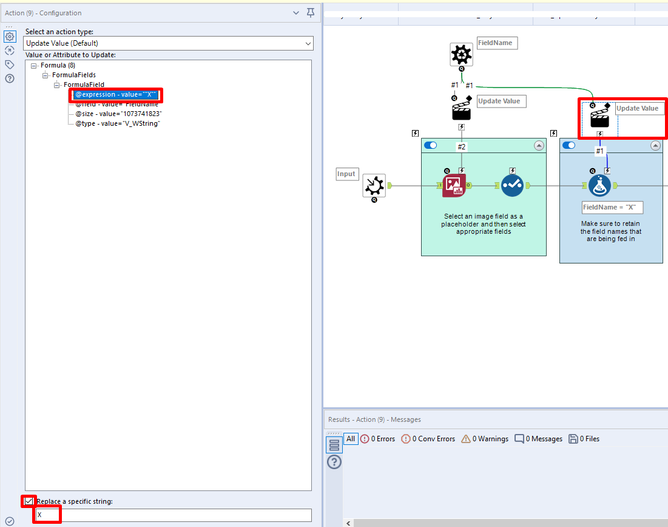668x527 pixels.
Task: Click the apply checkmark icon in Configuration sidebar
Action: [x=9, y=521]
